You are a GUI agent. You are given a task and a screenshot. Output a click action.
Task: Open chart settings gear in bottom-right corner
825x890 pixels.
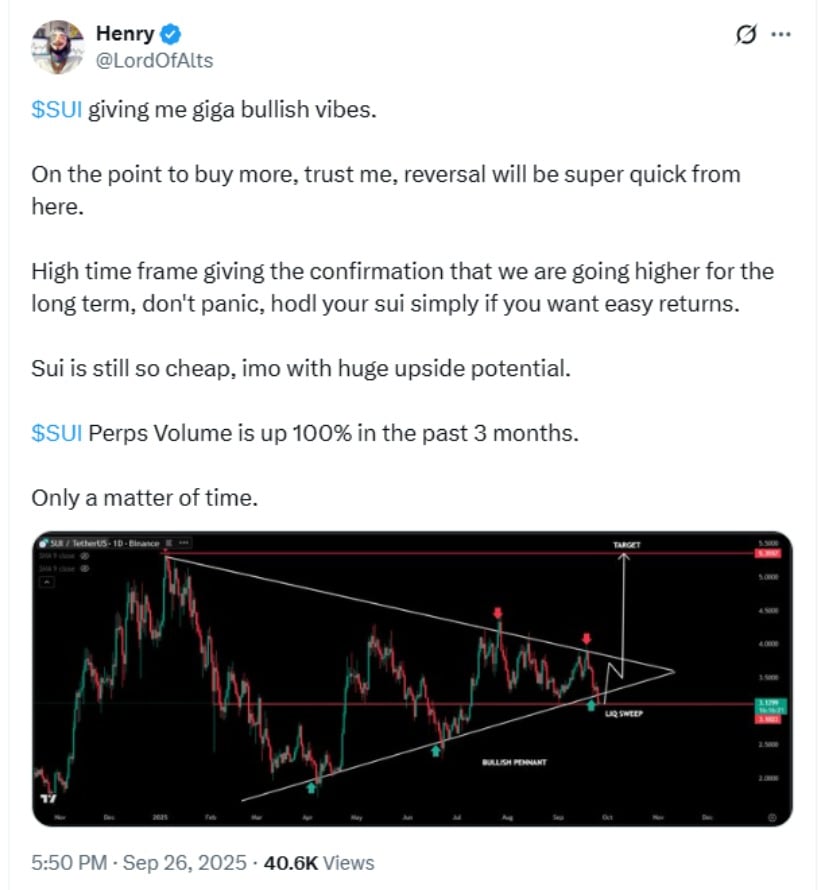click(x=772, y=816)
